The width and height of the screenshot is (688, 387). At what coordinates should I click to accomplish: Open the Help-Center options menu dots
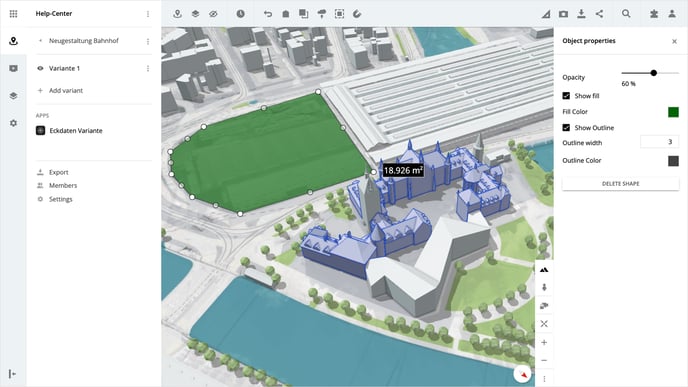click(148, 14)
